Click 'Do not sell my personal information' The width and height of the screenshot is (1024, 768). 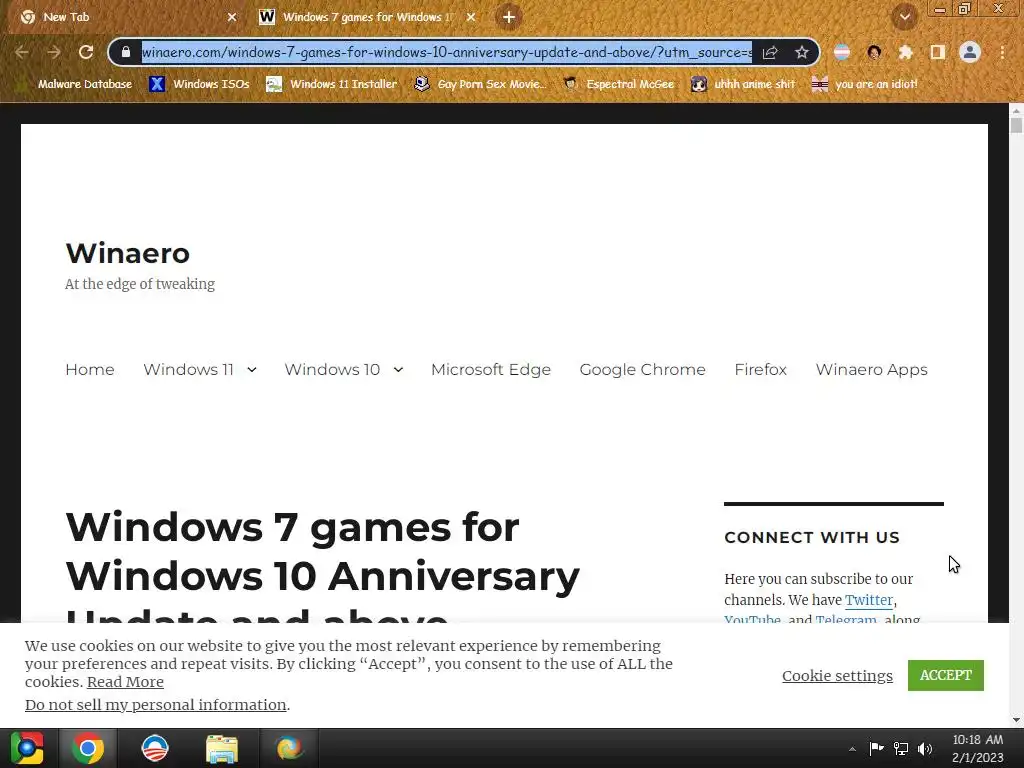coord(155,705)
